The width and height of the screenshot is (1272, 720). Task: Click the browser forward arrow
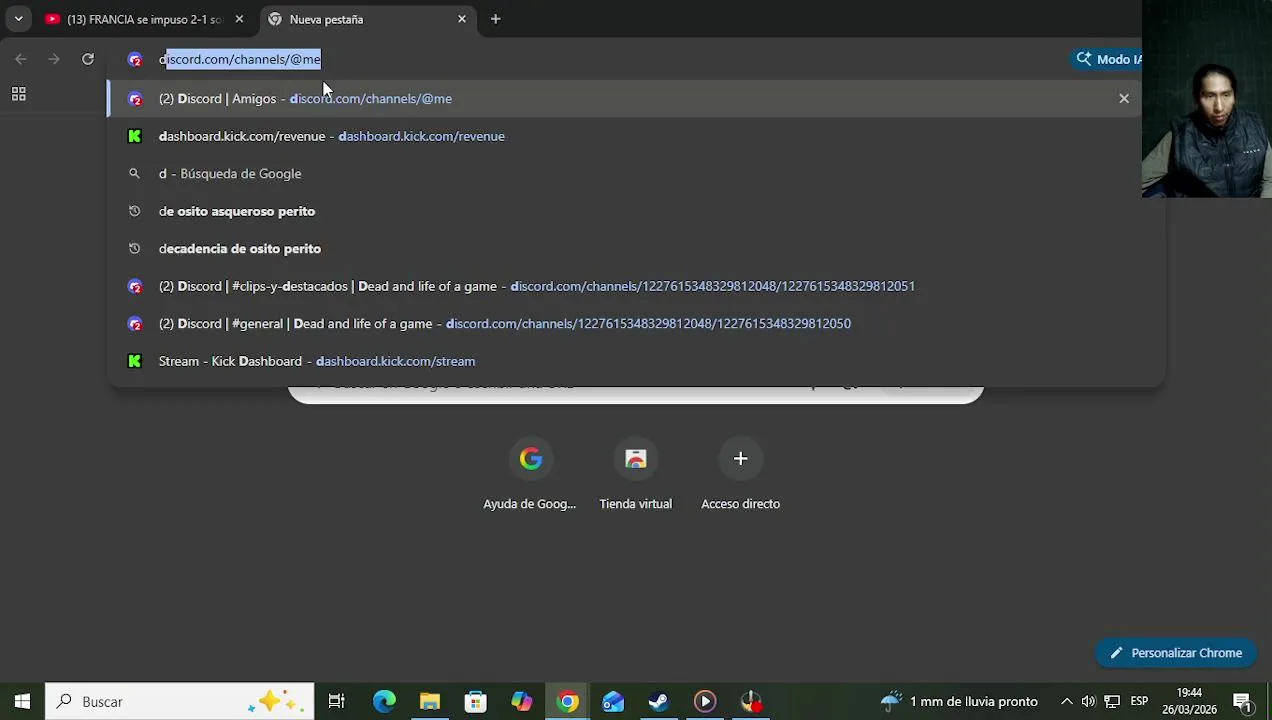(x=54, y=59)
